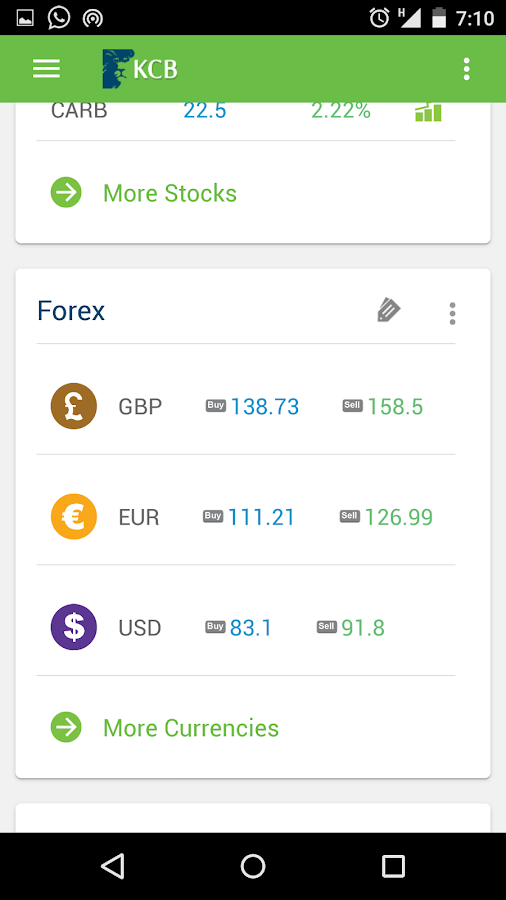506x900 pixels.
Task: Open the app overflow menu in header
Action: (466, 69)
